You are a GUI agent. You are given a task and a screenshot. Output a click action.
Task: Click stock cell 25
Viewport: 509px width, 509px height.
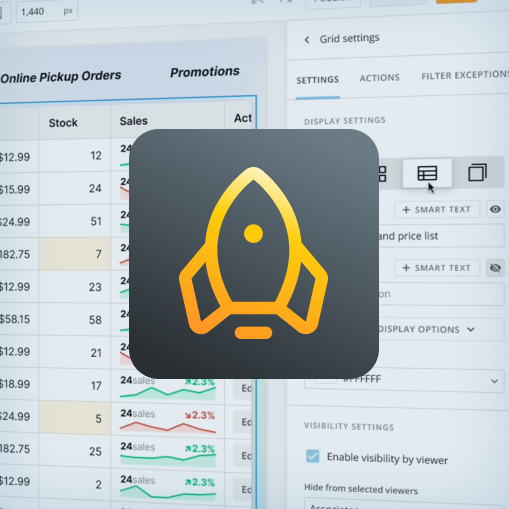[75, 451]
